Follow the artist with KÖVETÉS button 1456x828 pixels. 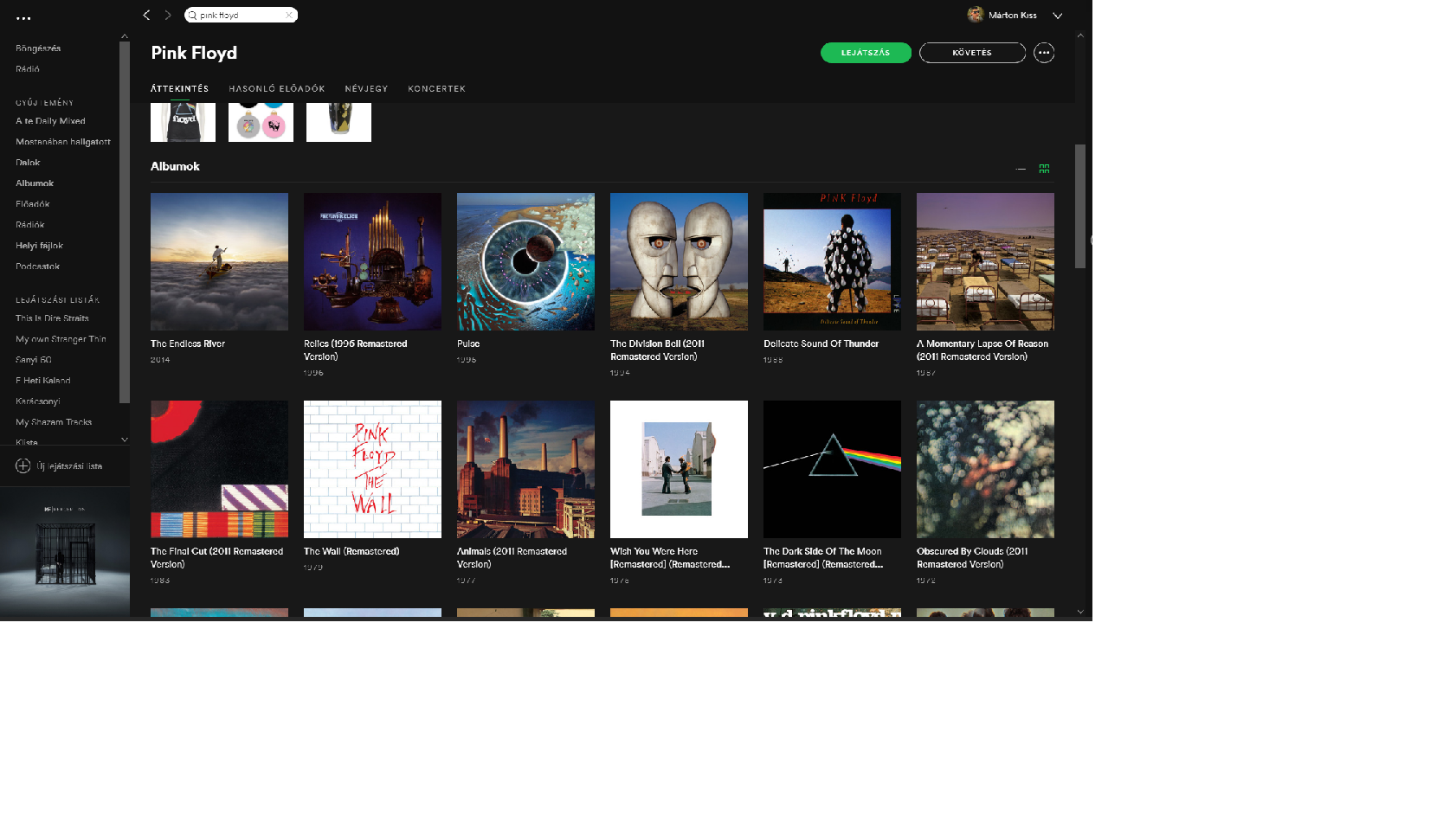pos(972,53)
